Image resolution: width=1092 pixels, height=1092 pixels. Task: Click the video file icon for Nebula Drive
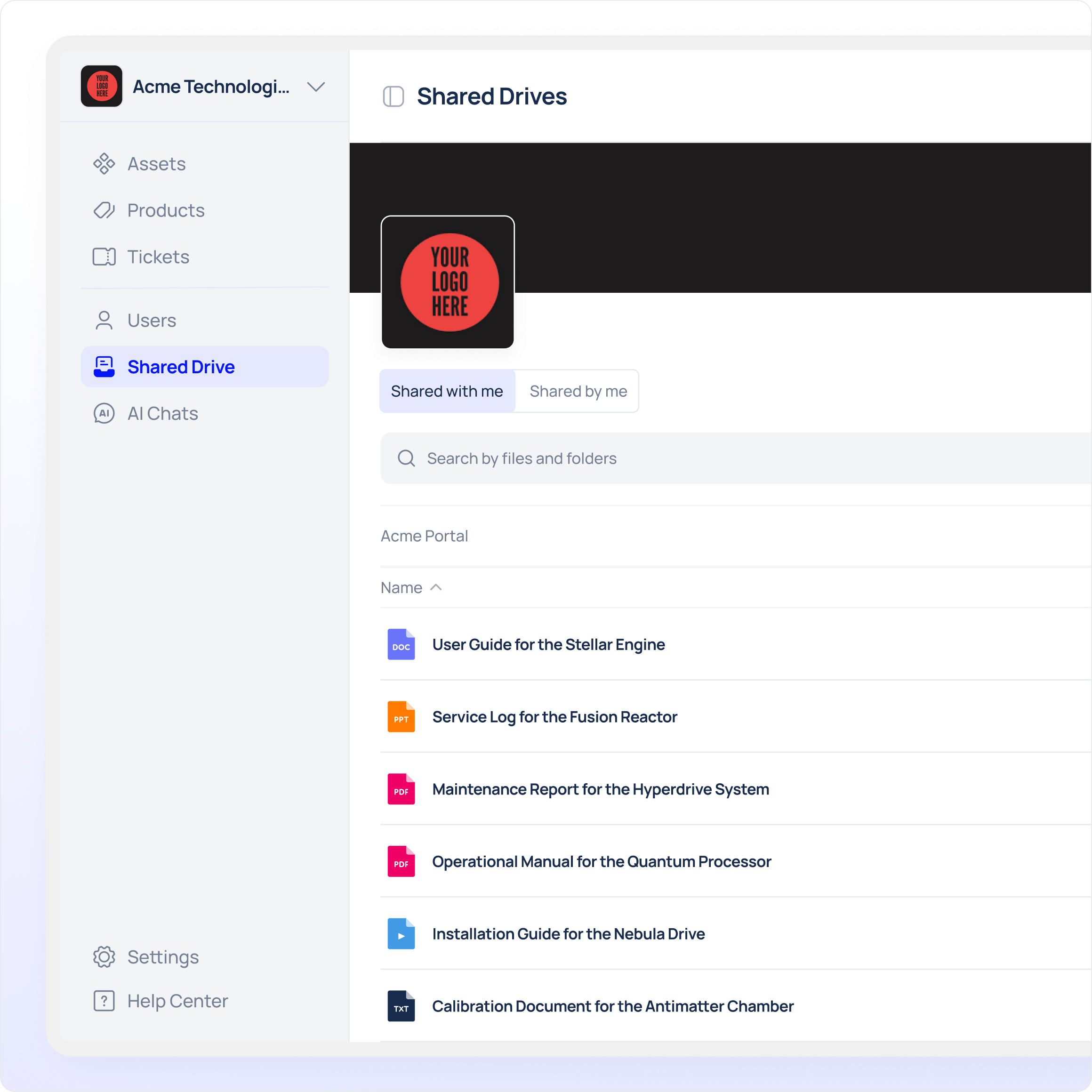(401, 934)
